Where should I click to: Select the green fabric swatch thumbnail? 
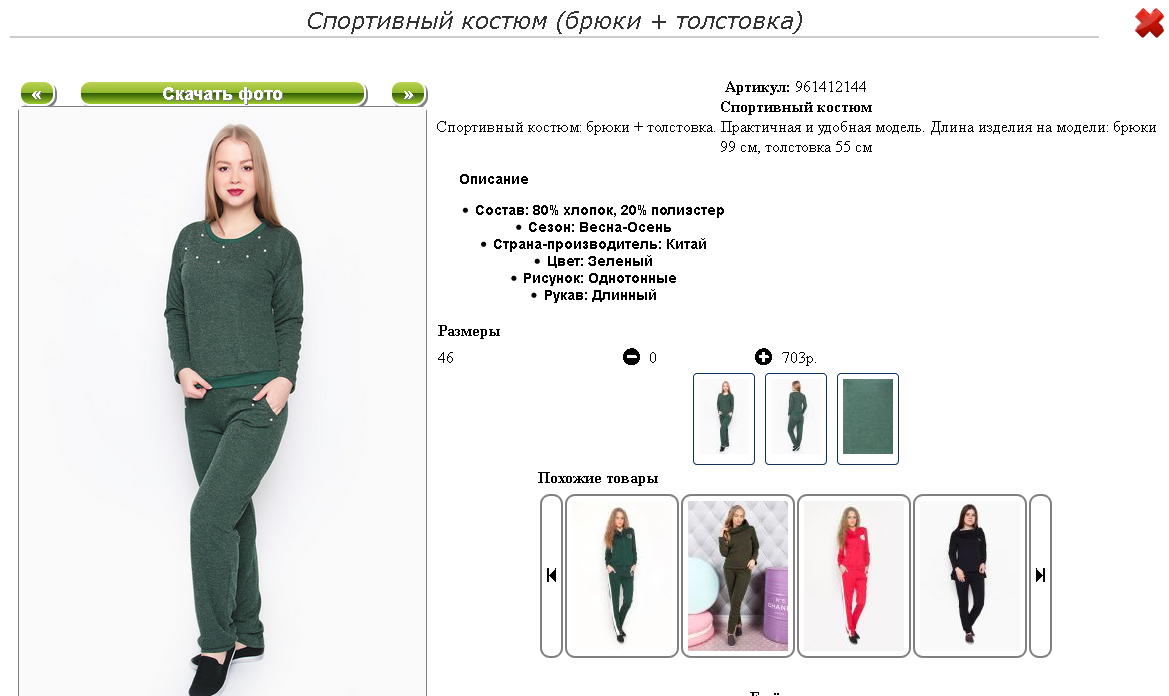click(868, 419)
